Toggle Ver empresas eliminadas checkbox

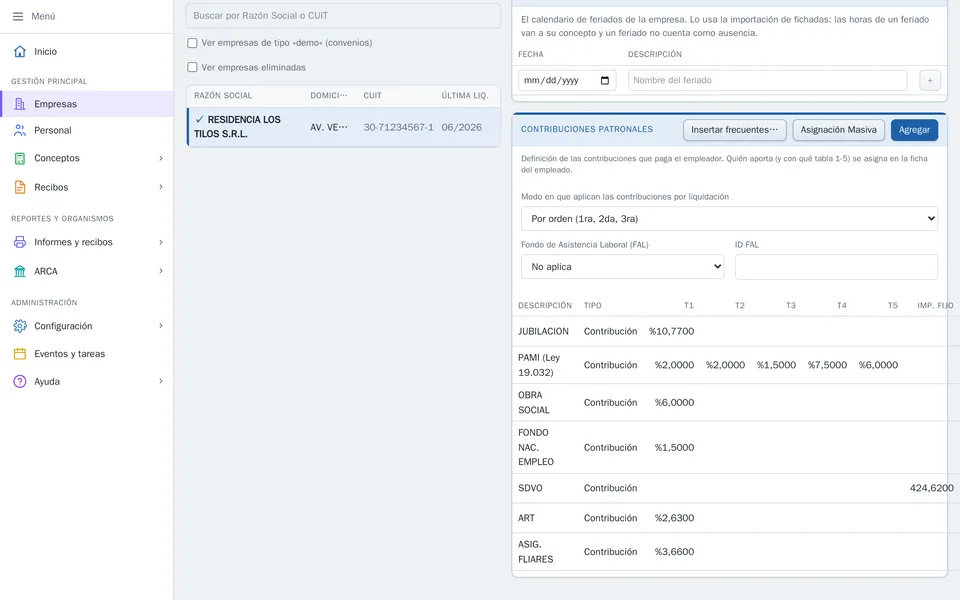(192, 67)
